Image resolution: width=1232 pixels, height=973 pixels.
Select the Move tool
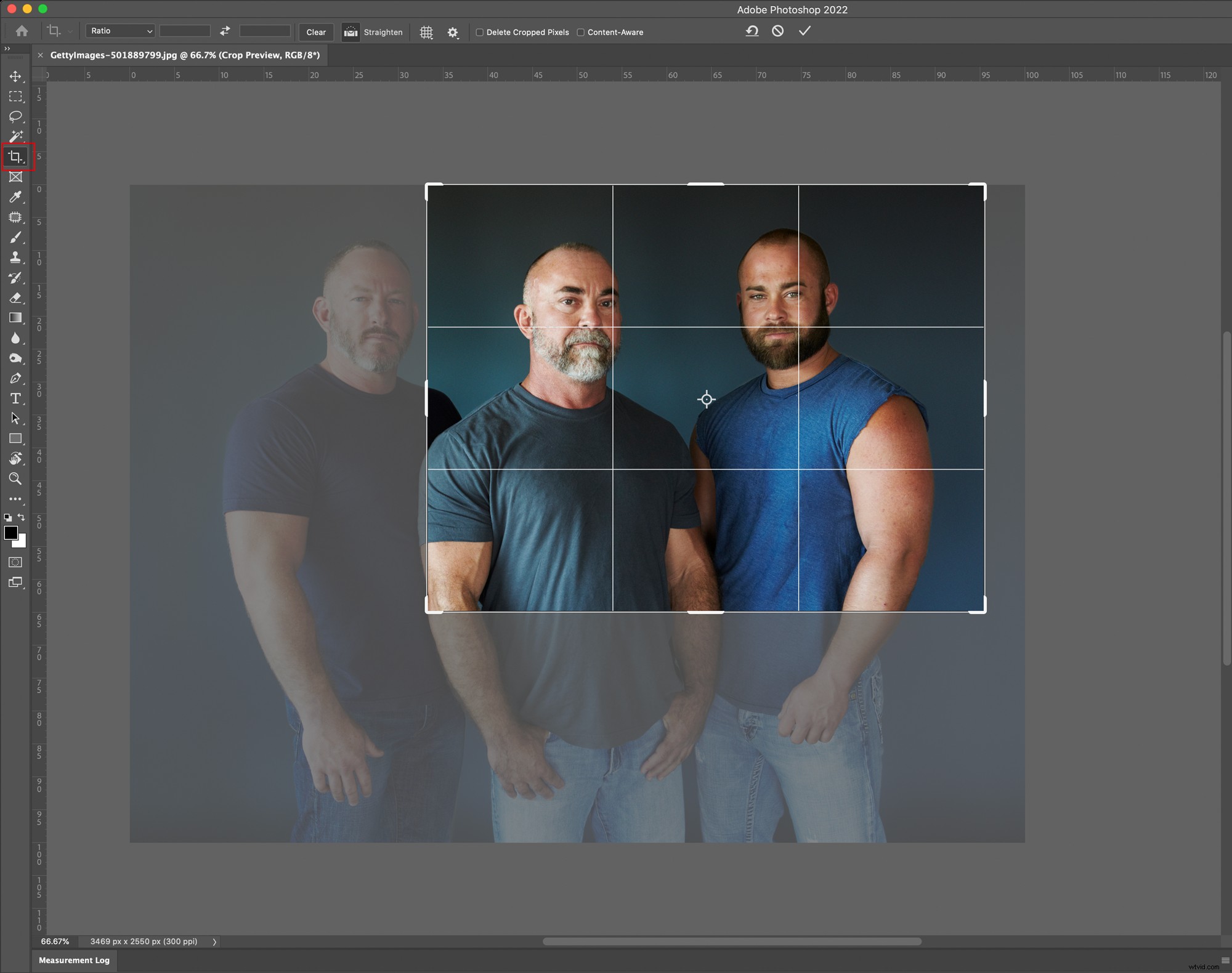tap(15, 76)
